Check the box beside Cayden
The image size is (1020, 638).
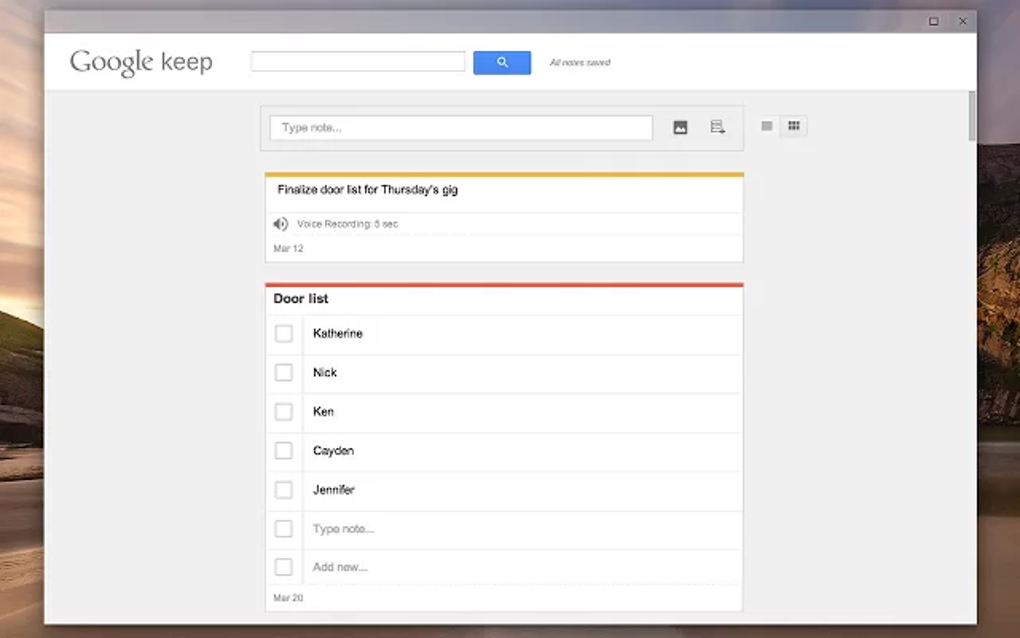tap(284, 450)
